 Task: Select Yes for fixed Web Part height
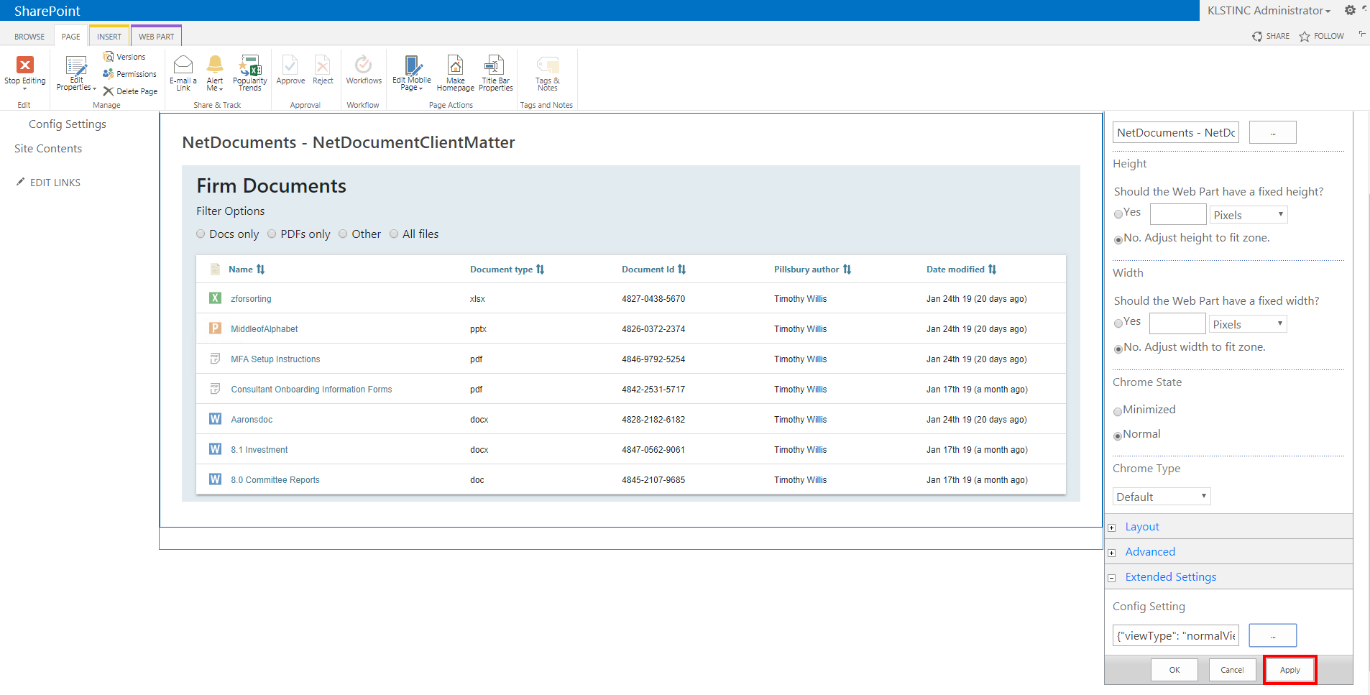pyautogui.click(x=1118, y=214)
